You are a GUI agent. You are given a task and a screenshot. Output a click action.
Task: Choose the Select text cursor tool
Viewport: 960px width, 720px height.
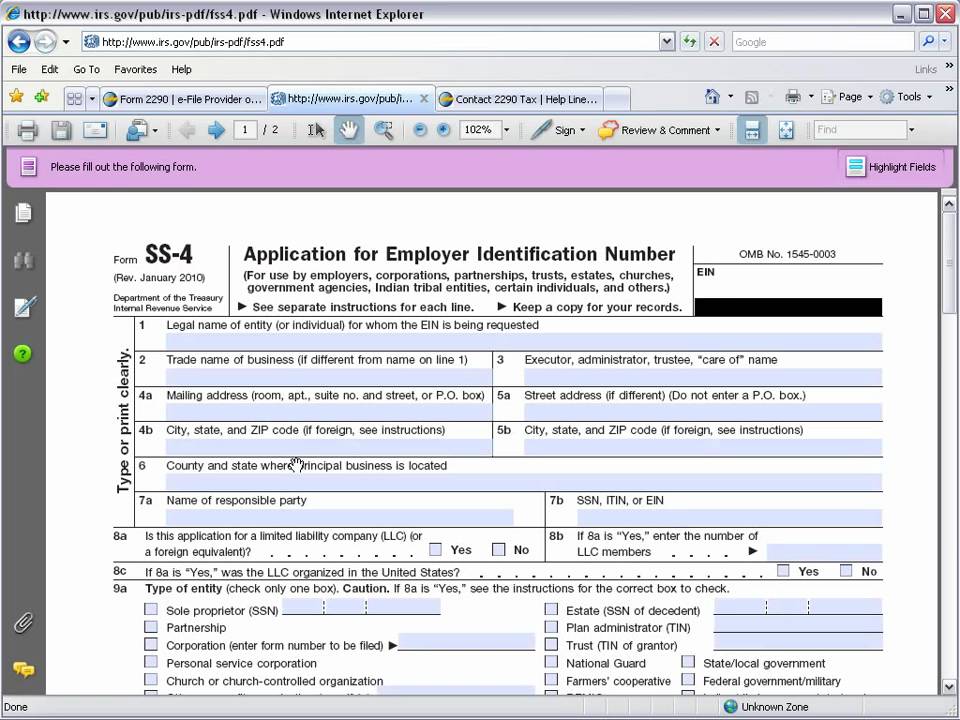[x=316, y=130]
